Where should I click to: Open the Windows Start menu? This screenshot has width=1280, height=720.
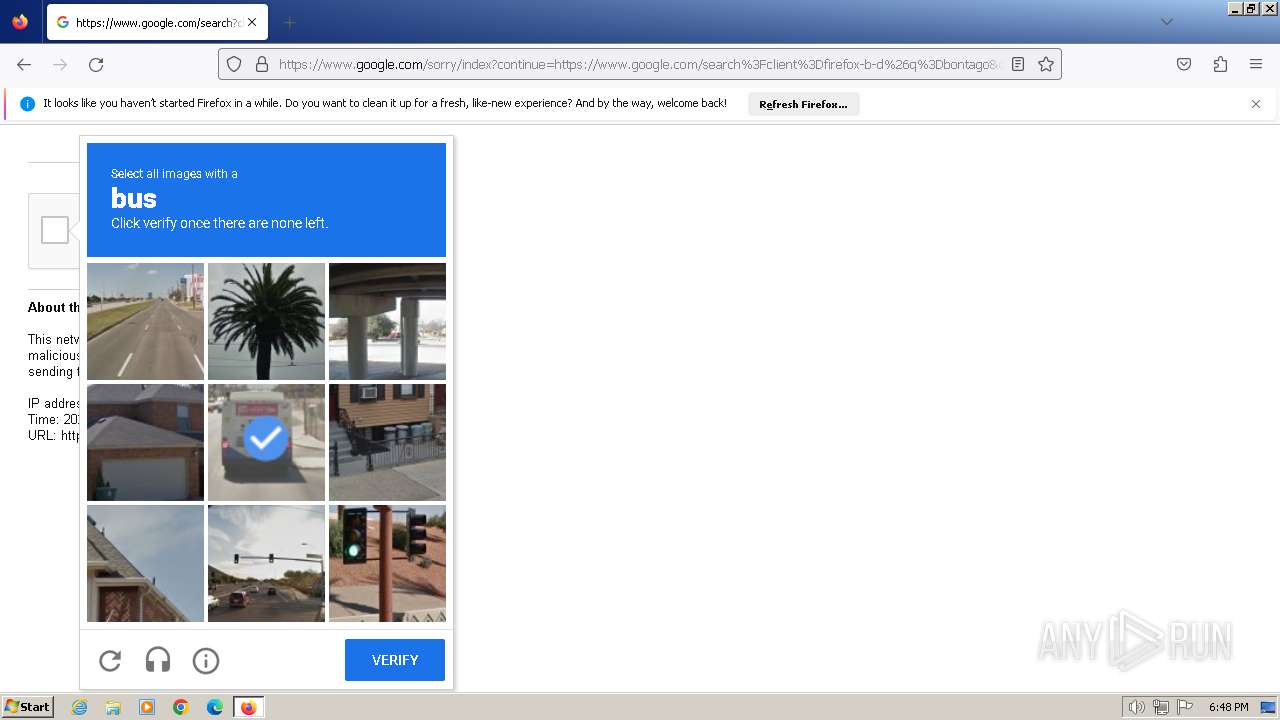point(28,707)
